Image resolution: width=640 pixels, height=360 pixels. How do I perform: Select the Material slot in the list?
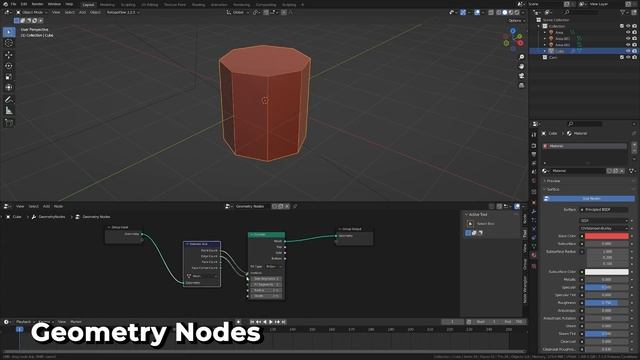click(584, 146)
